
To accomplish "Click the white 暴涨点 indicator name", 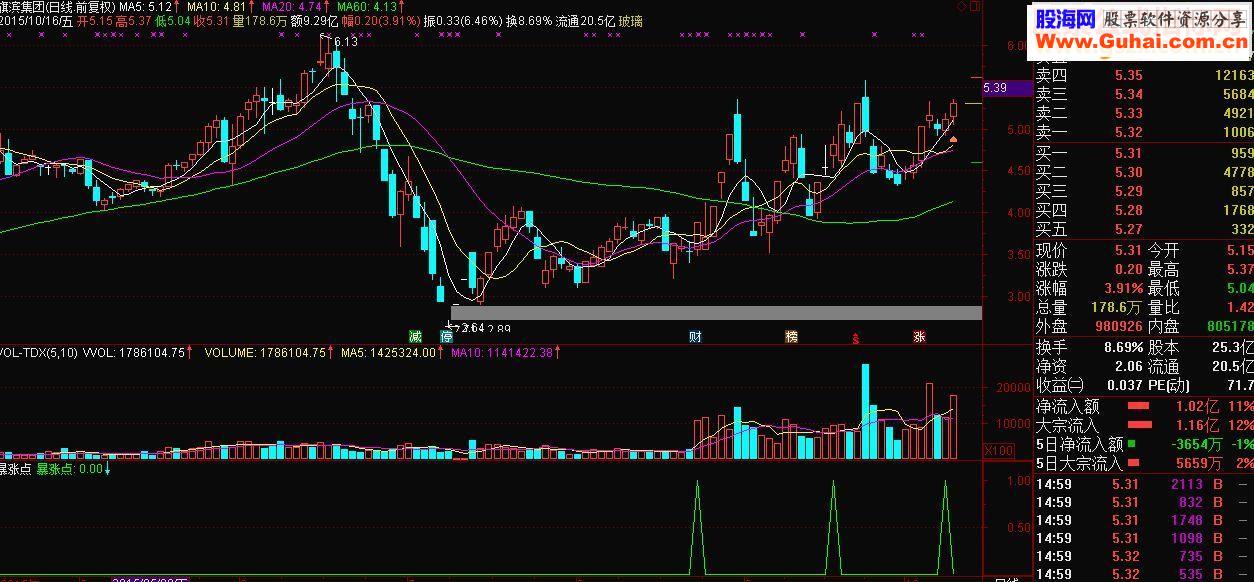I will 15,467.
